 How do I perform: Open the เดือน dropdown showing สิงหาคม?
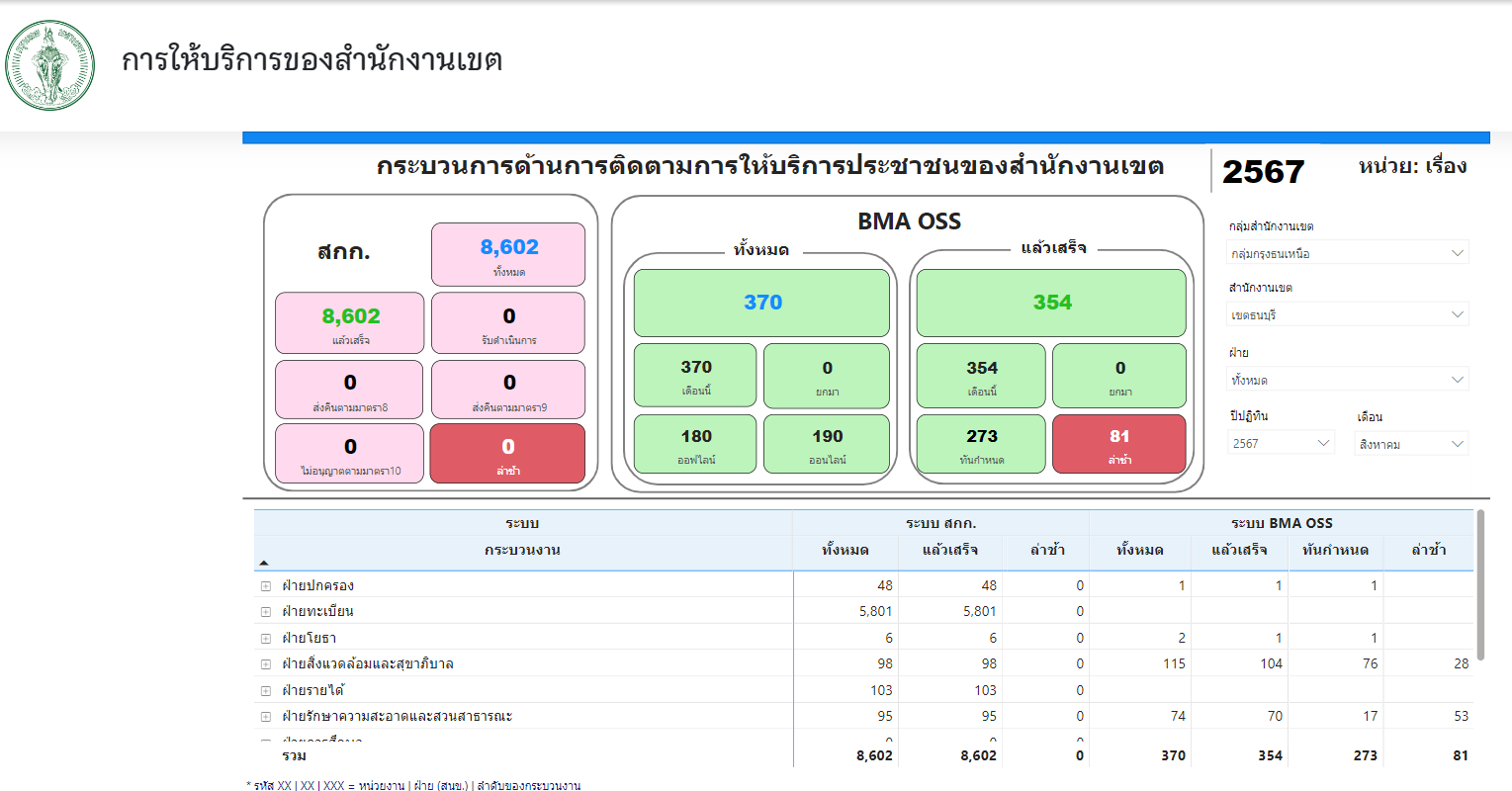coord(1410,444)
